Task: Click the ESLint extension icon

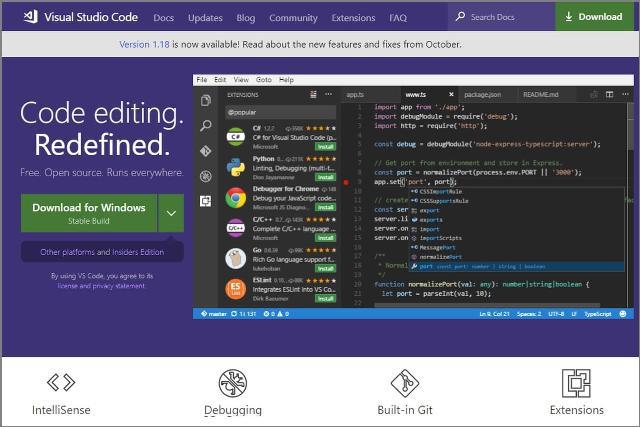Action: tap(236, 289)
